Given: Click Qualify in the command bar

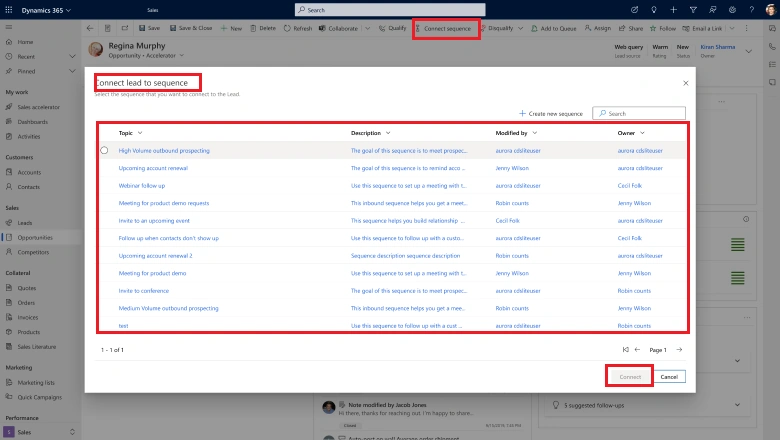Looking at the screenshot, I should click(392, 28).
